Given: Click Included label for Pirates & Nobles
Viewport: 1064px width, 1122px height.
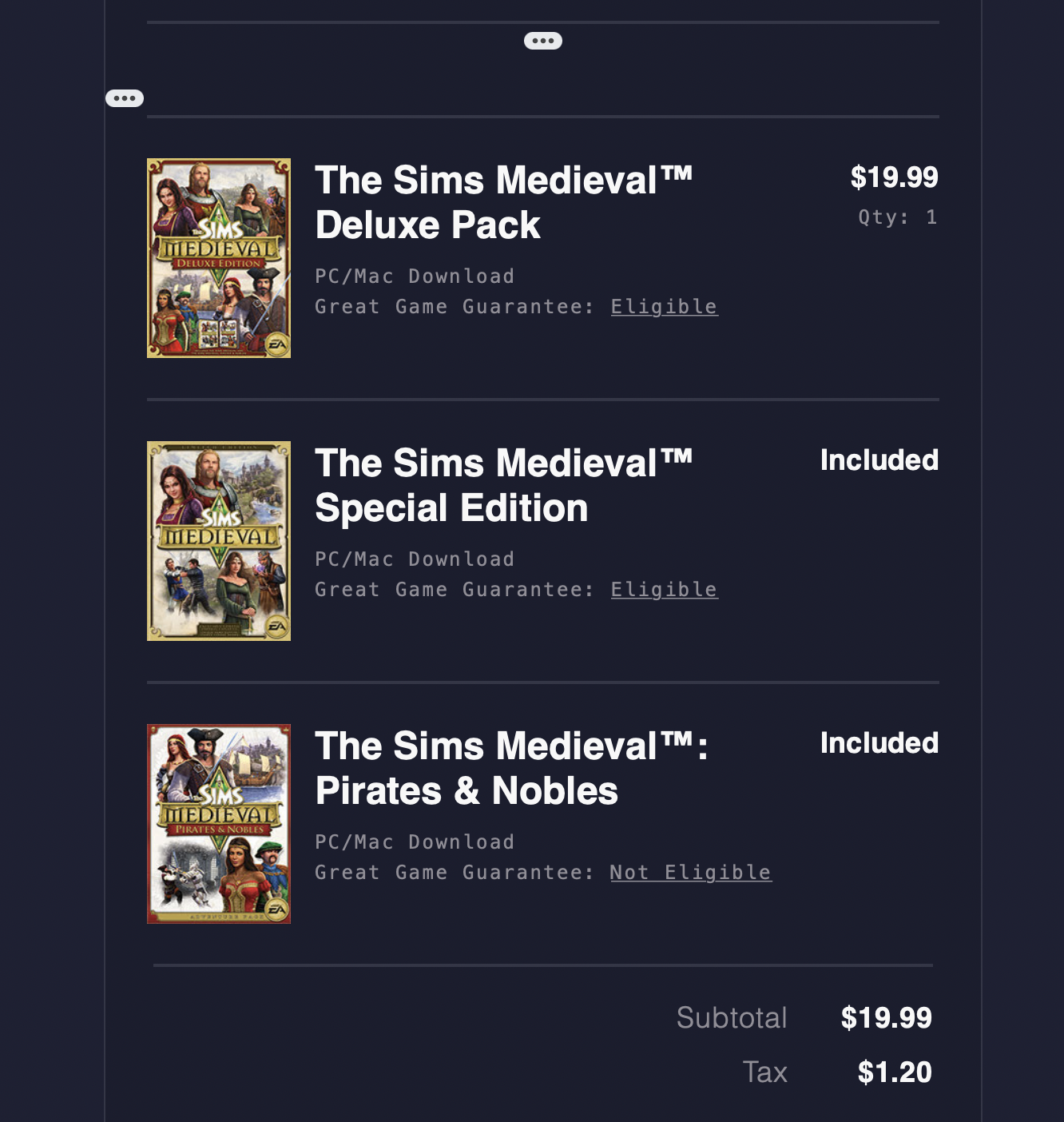Looking at the screenshot, I should 879,743.
